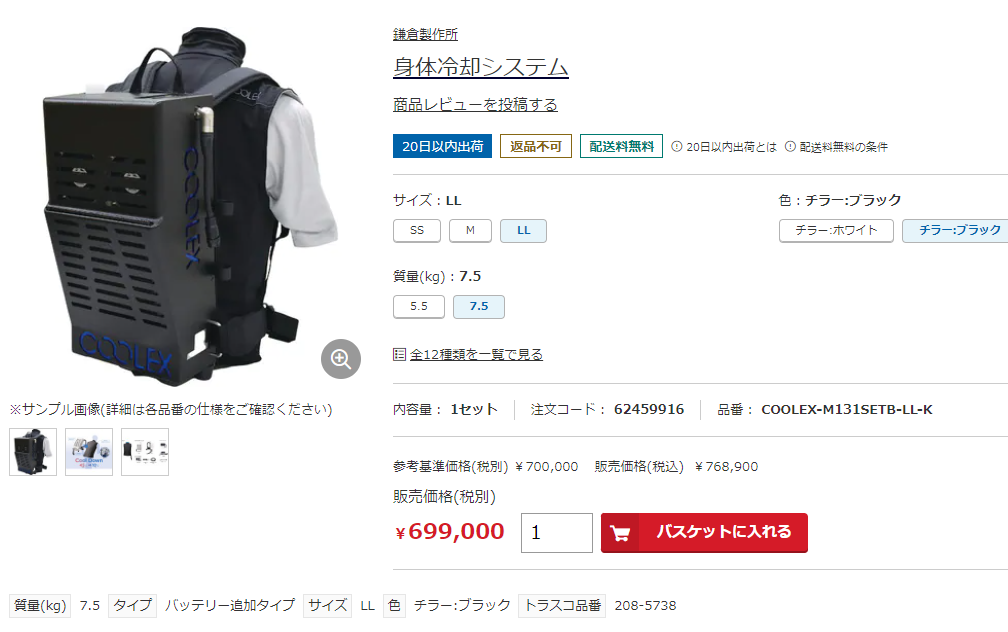Select size SS option
This screenshot has height=632, width=1008.
417,230
